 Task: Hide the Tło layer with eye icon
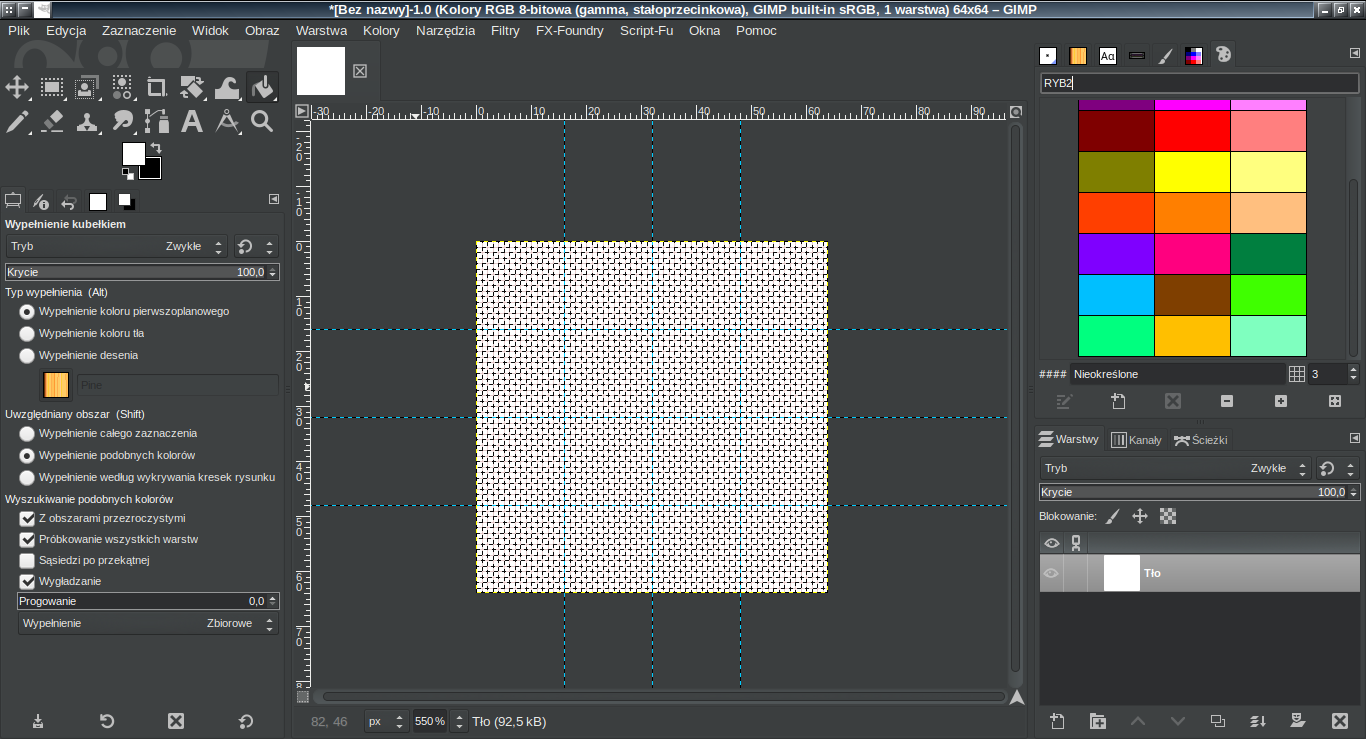click(x=1051, y=573)
